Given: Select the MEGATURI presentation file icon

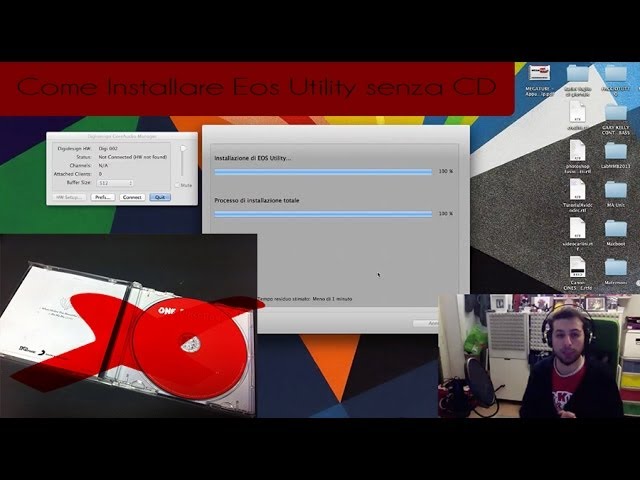Looking at the screenshot, I should (x=539, y=73).
